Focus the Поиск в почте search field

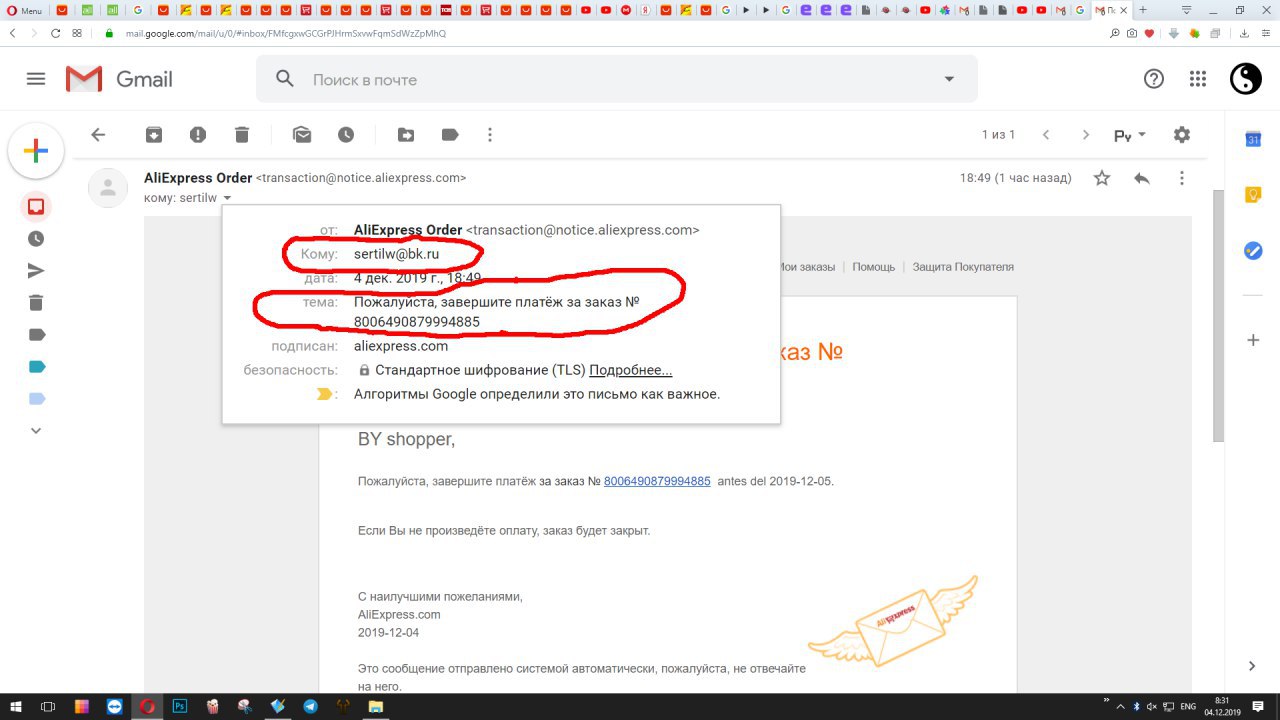(x=615, y=79)
